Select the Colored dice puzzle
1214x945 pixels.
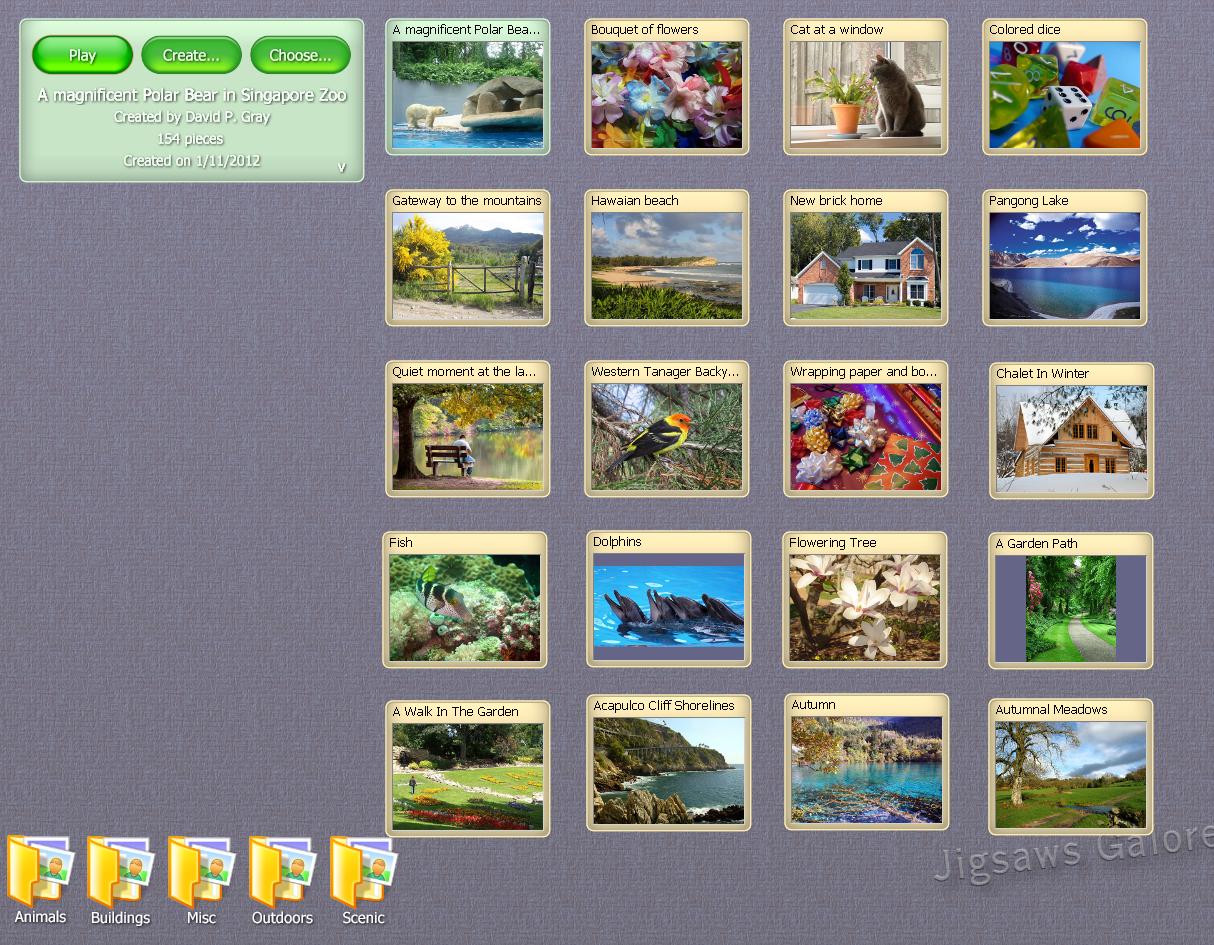[x=1064, y=85]
